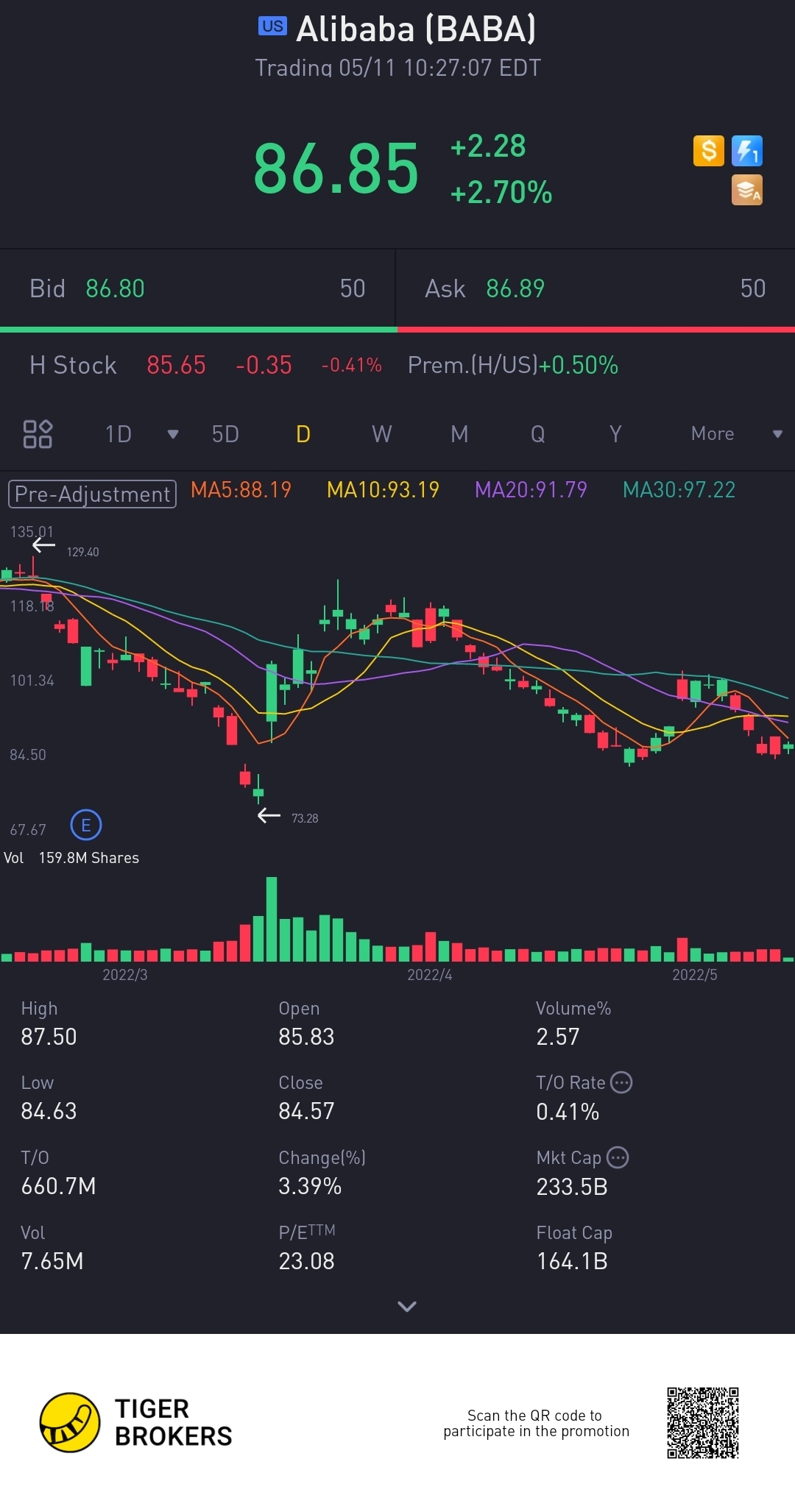
Task: Tap the MA30:97.22 indicator label
Action: (679, 490)
